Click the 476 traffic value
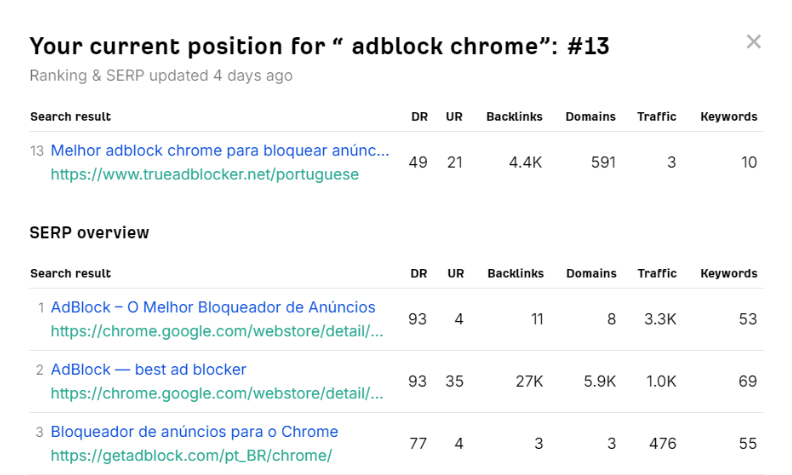This screenshot has width=792, height=475. click(662, 443)
